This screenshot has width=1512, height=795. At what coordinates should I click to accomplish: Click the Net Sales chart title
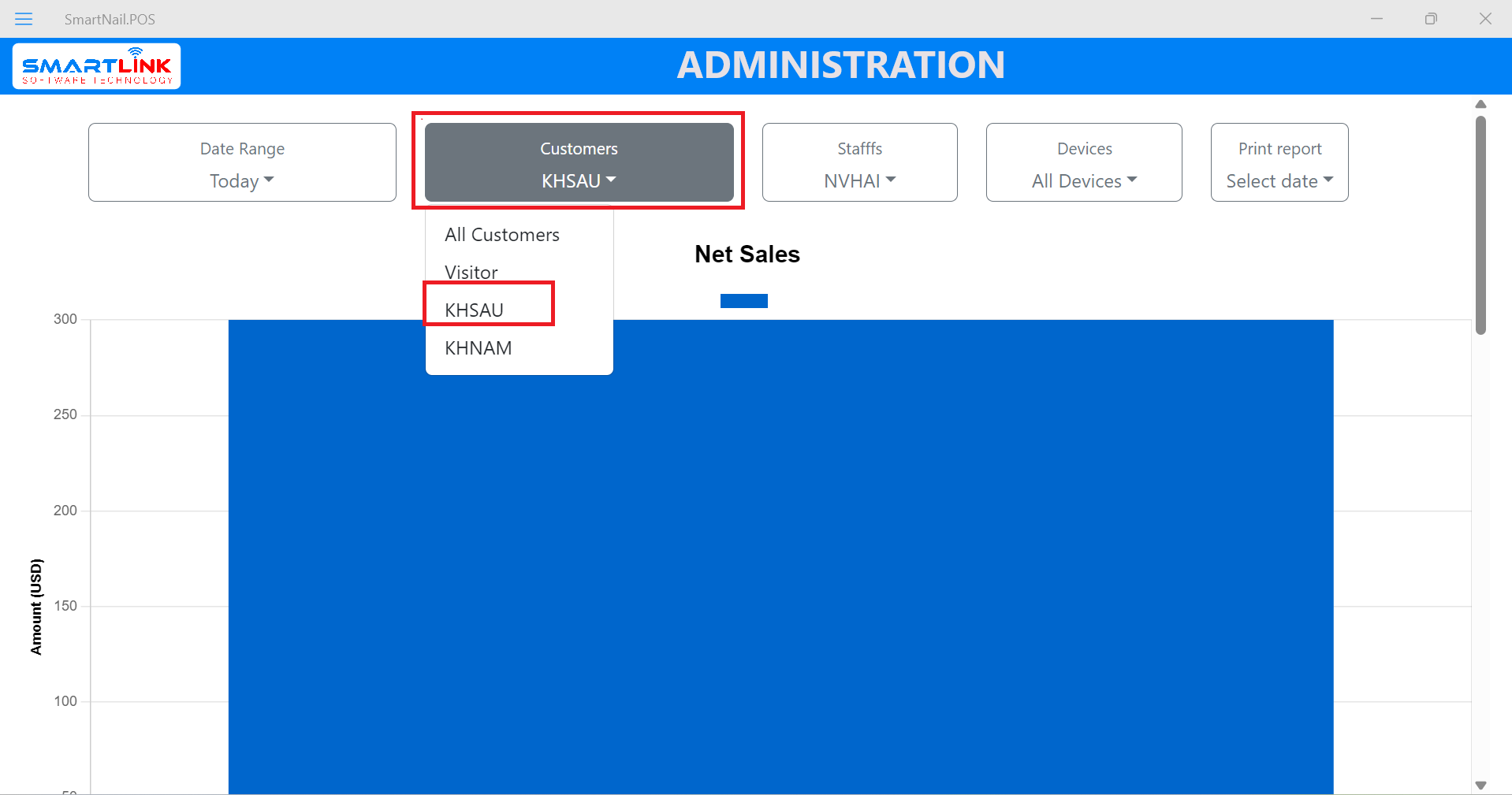click(x=747, y=254)
